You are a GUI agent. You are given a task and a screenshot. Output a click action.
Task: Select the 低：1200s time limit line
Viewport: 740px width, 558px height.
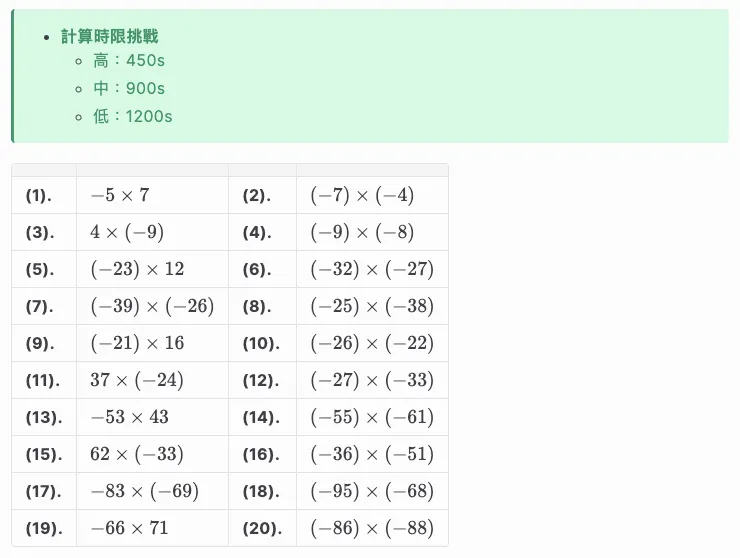point(133,116)
